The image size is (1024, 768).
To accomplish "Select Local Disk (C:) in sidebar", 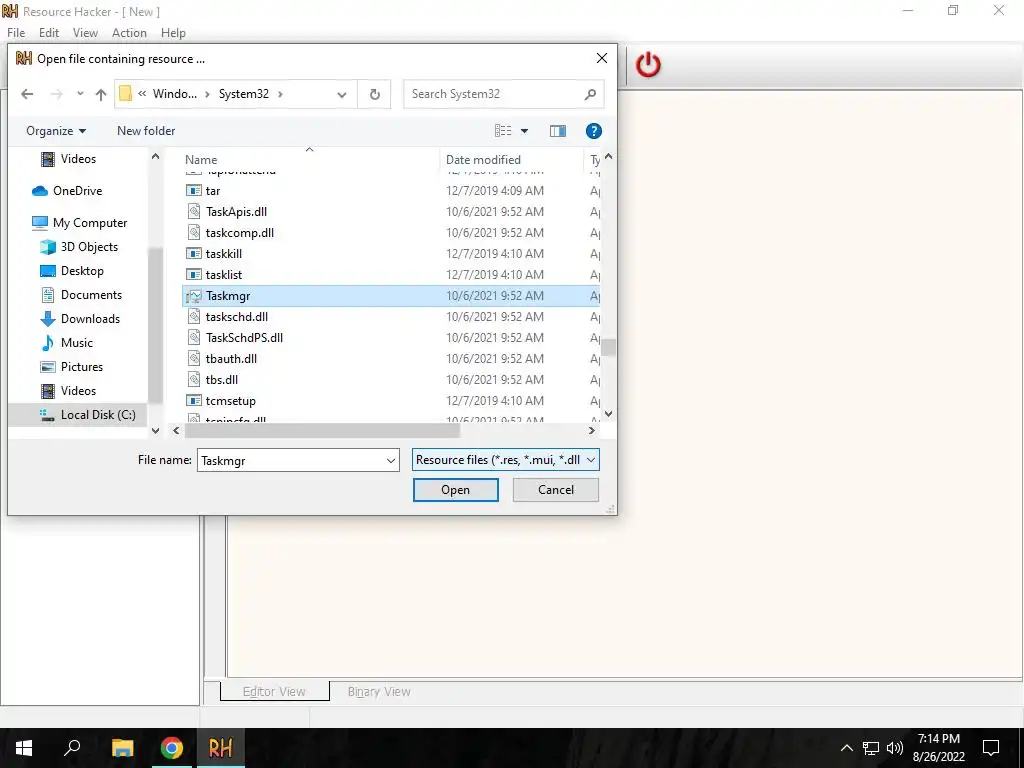I will pos(78,415).
